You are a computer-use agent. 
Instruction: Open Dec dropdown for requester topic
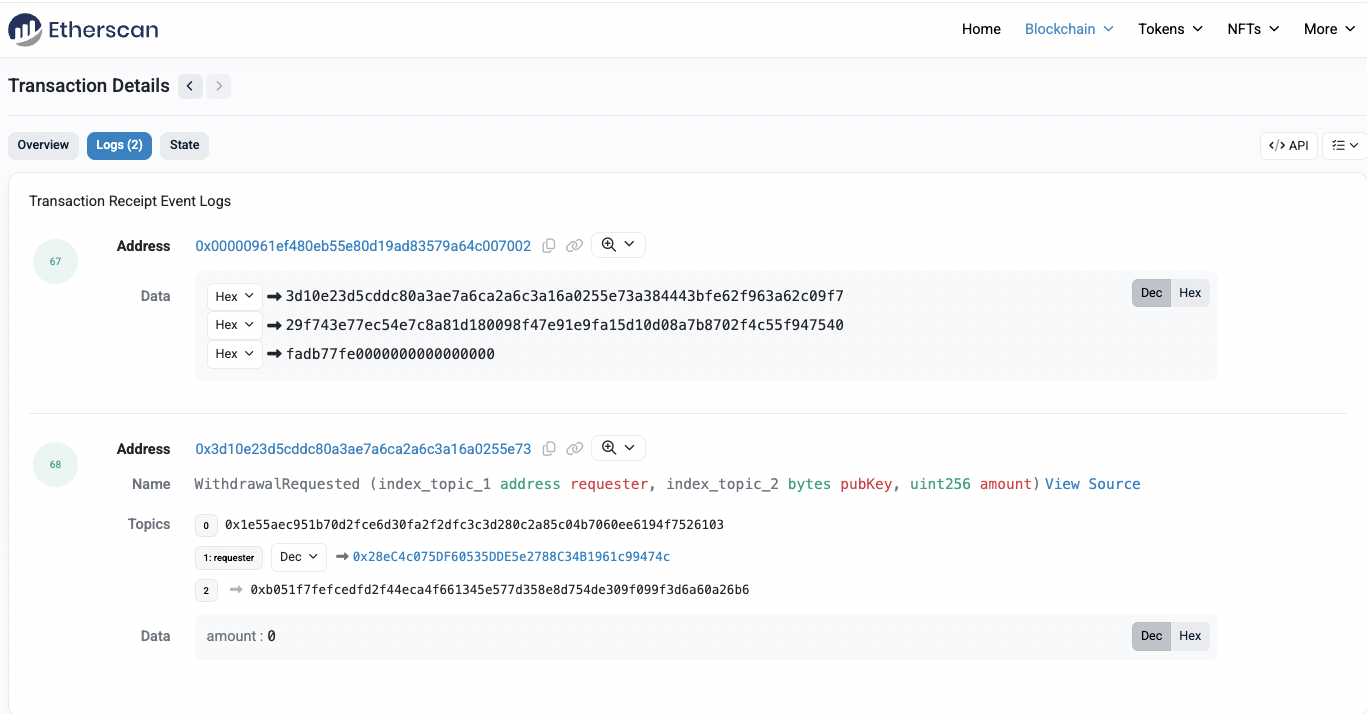point(299,557)
